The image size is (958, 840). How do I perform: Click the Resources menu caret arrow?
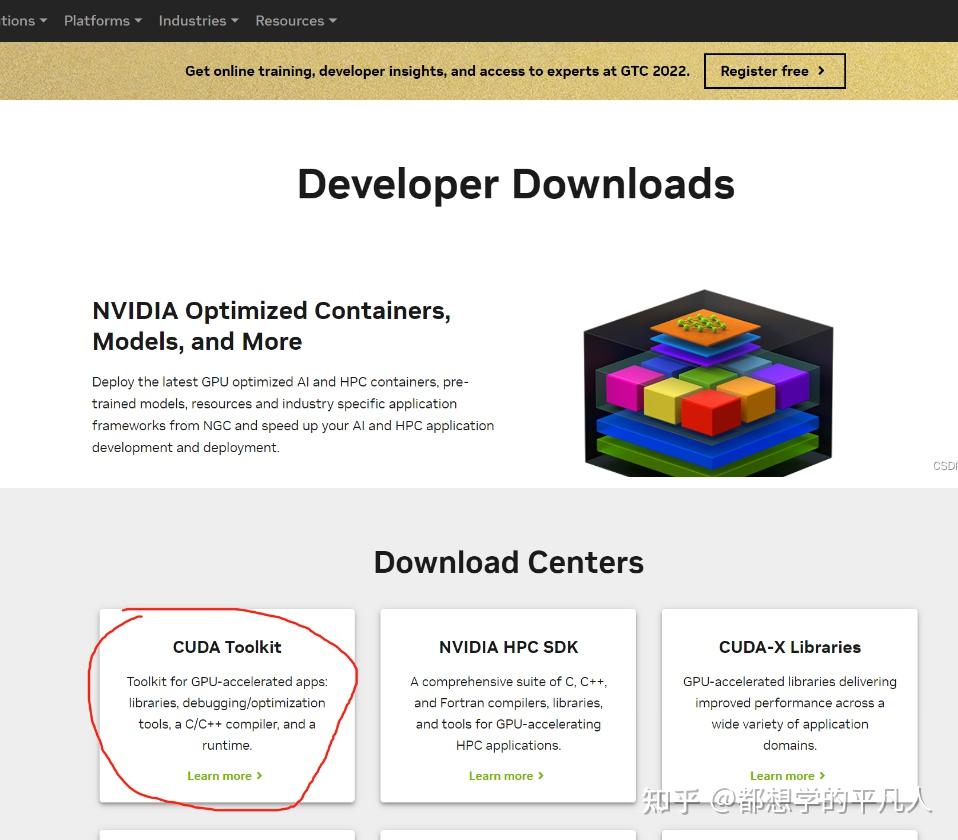(x=333, y=21)
